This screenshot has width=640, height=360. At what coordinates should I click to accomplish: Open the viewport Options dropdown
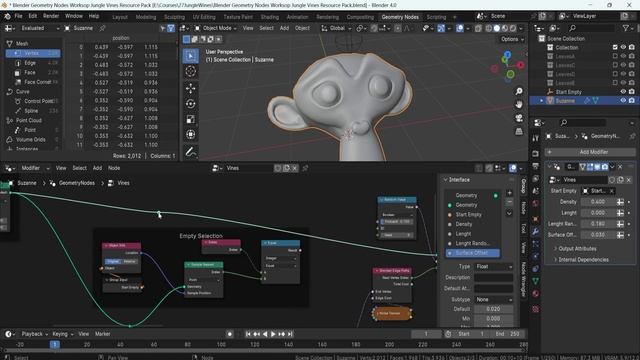tap(512, 39)
